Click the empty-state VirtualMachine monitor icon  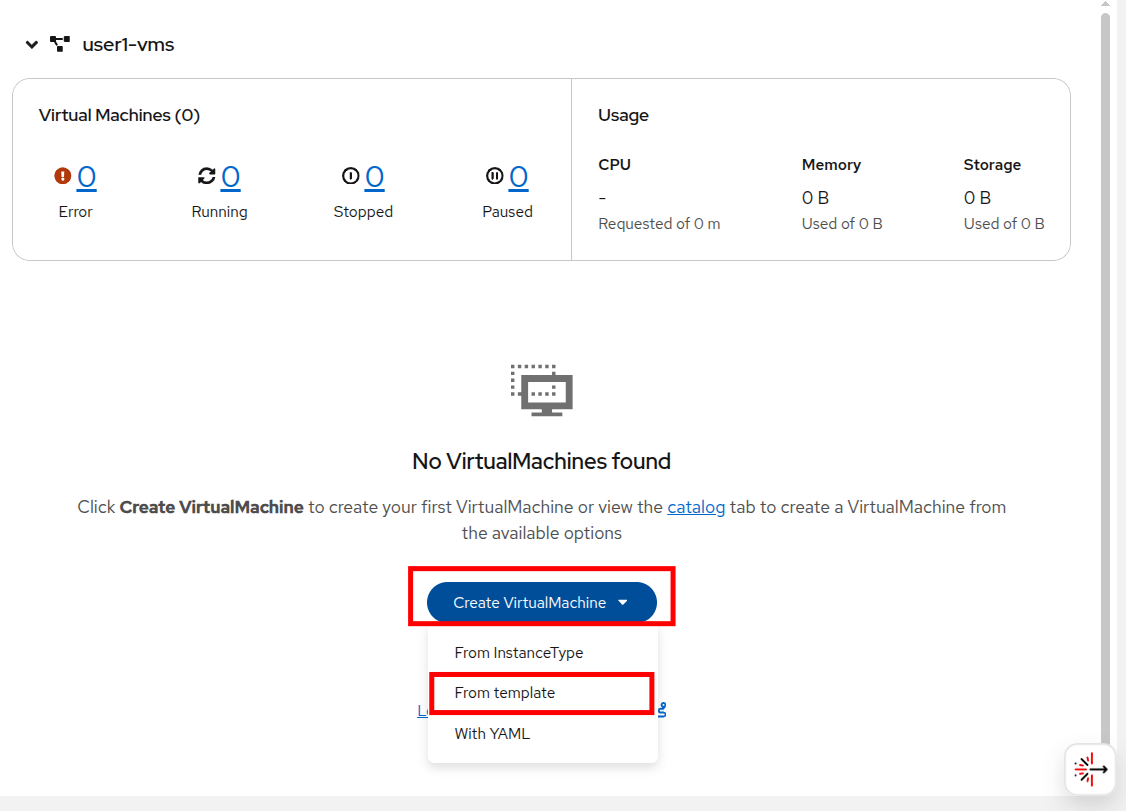point(541,390)
